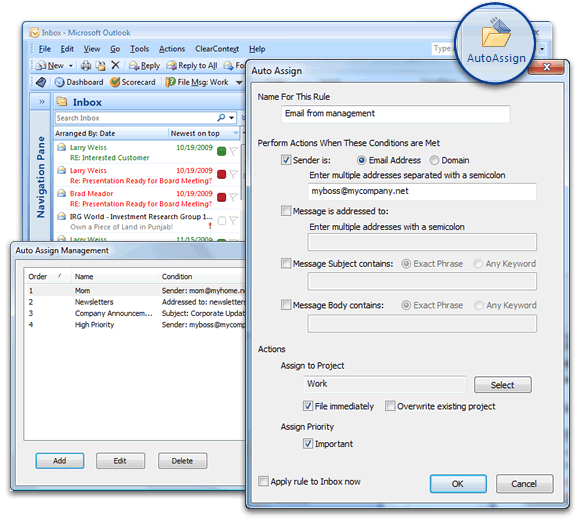Image resolution: width=579 pixels, height=526 pixels.
Task: Open the Dashboard toolbar icon
Action: [59, 82]
